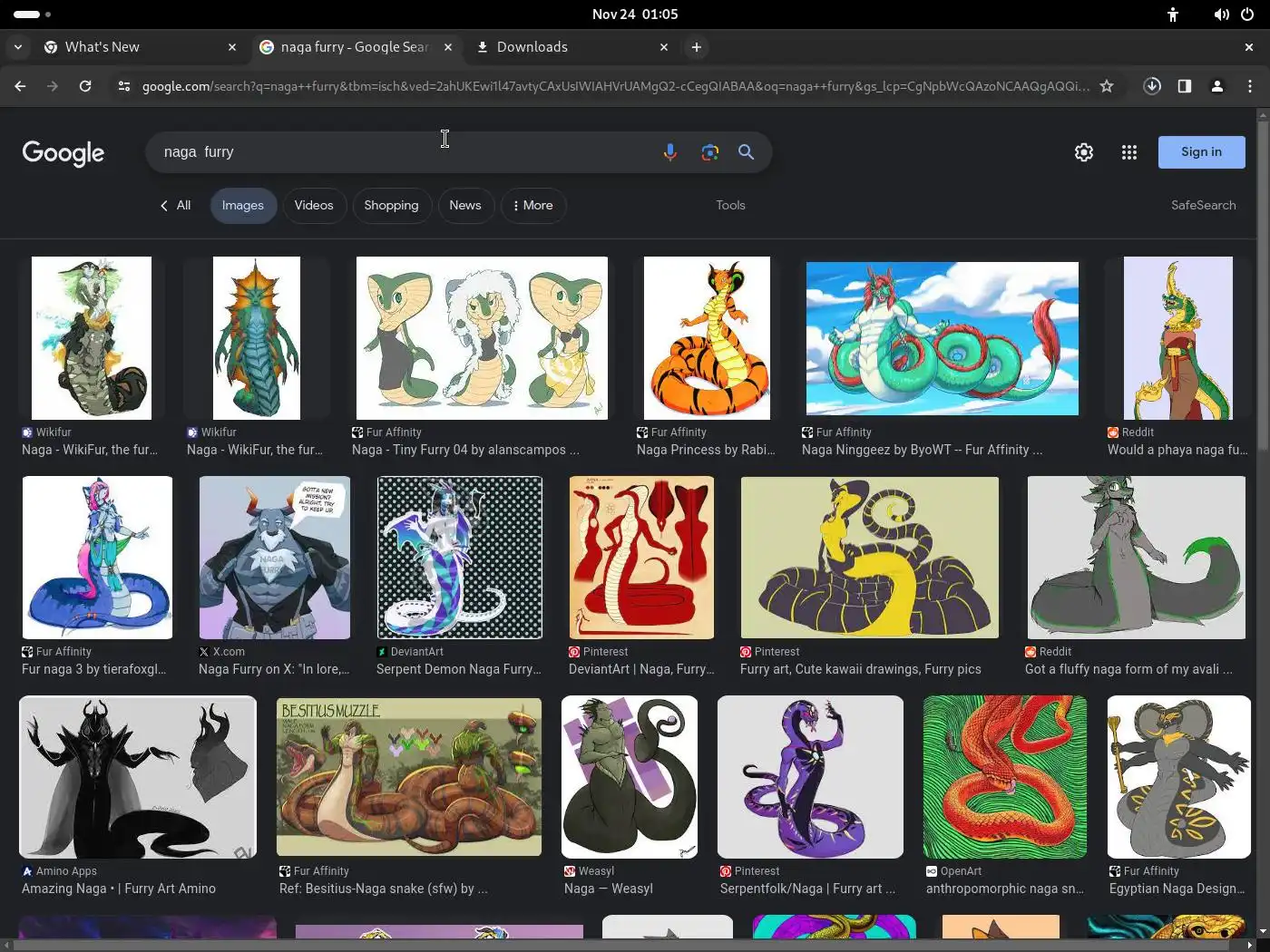
Task: Open the DeviantArt Naga Pinterest thumbnail
Action: 641,558
